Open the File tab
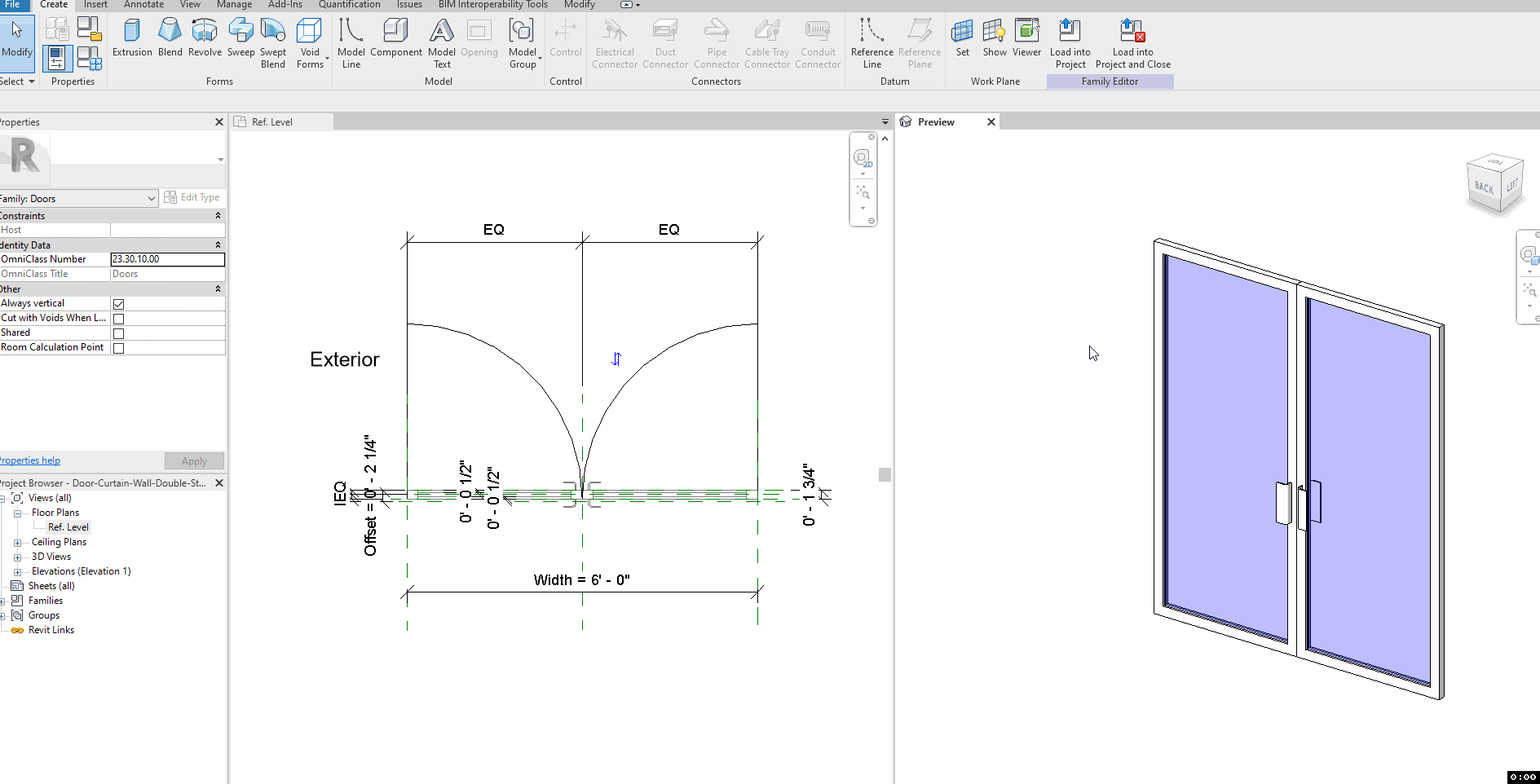The height and width of the screenshot is (784, 1540). (x=13, y=5)
